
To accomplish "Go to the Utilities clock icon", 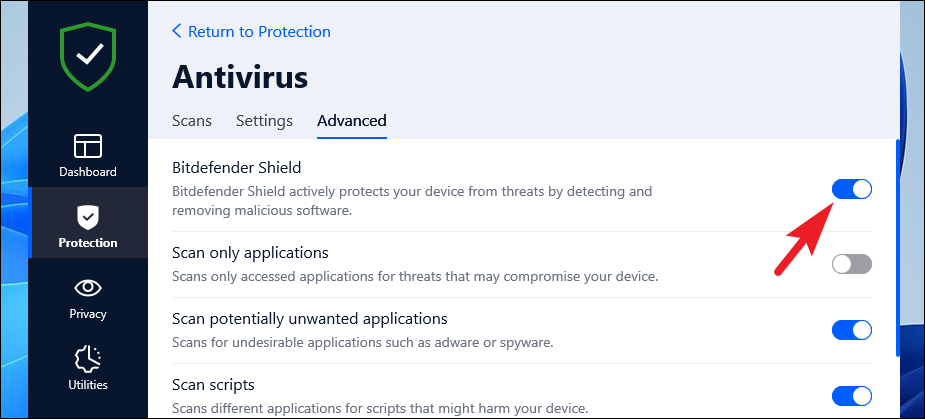I will 88,358.
